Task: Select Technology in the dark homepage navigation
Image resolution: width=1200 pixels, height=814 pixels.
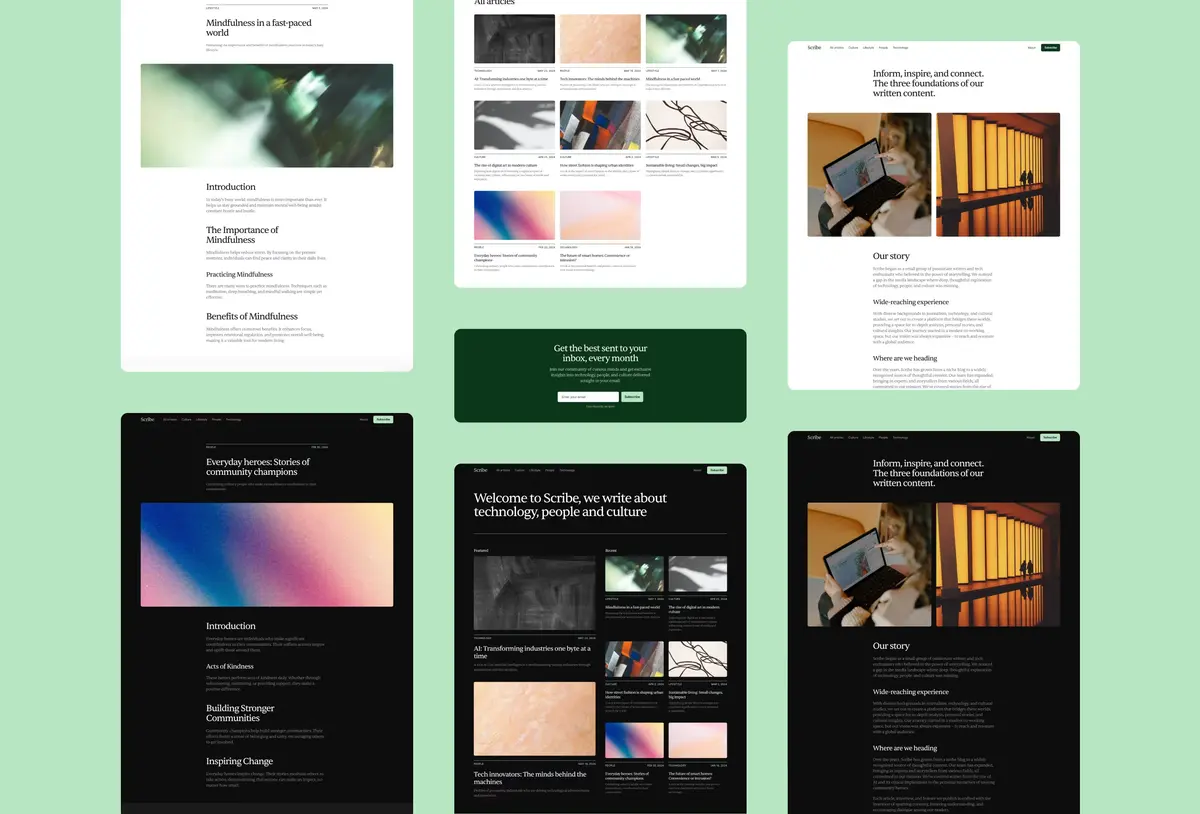Action: 567,469
